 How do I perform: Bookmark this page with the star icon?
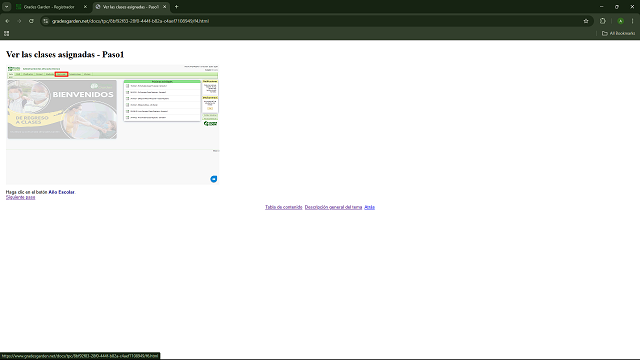point(586,21)
